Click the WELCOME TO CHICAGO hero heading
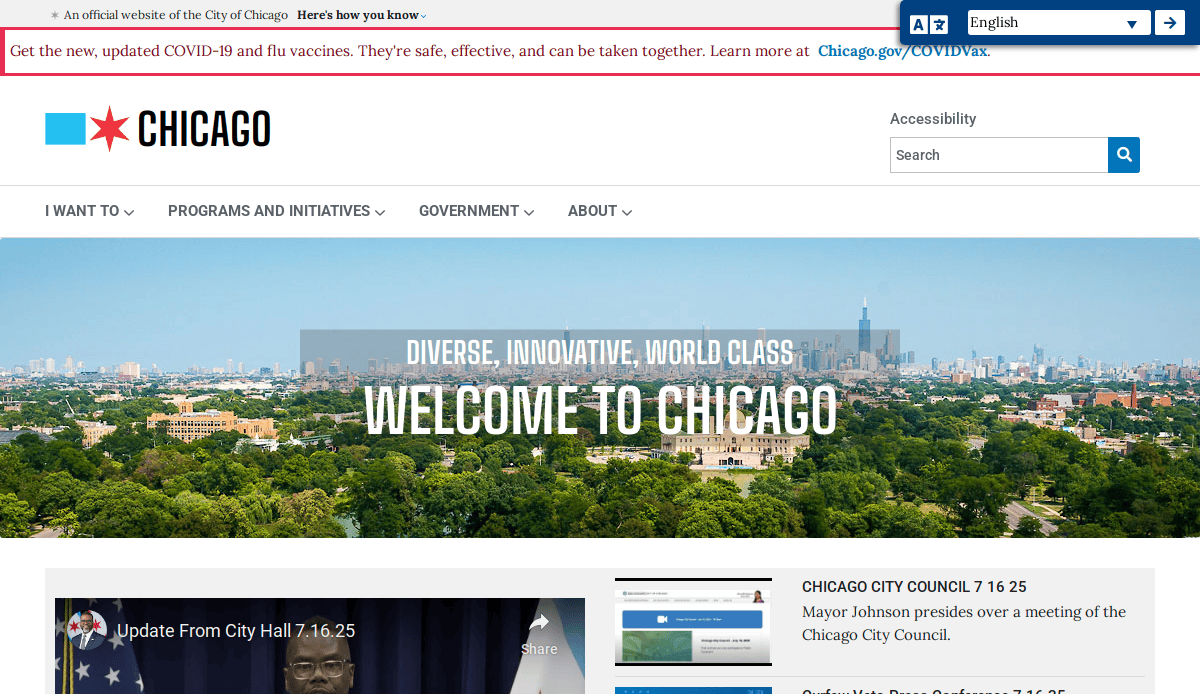 point(600,410)
